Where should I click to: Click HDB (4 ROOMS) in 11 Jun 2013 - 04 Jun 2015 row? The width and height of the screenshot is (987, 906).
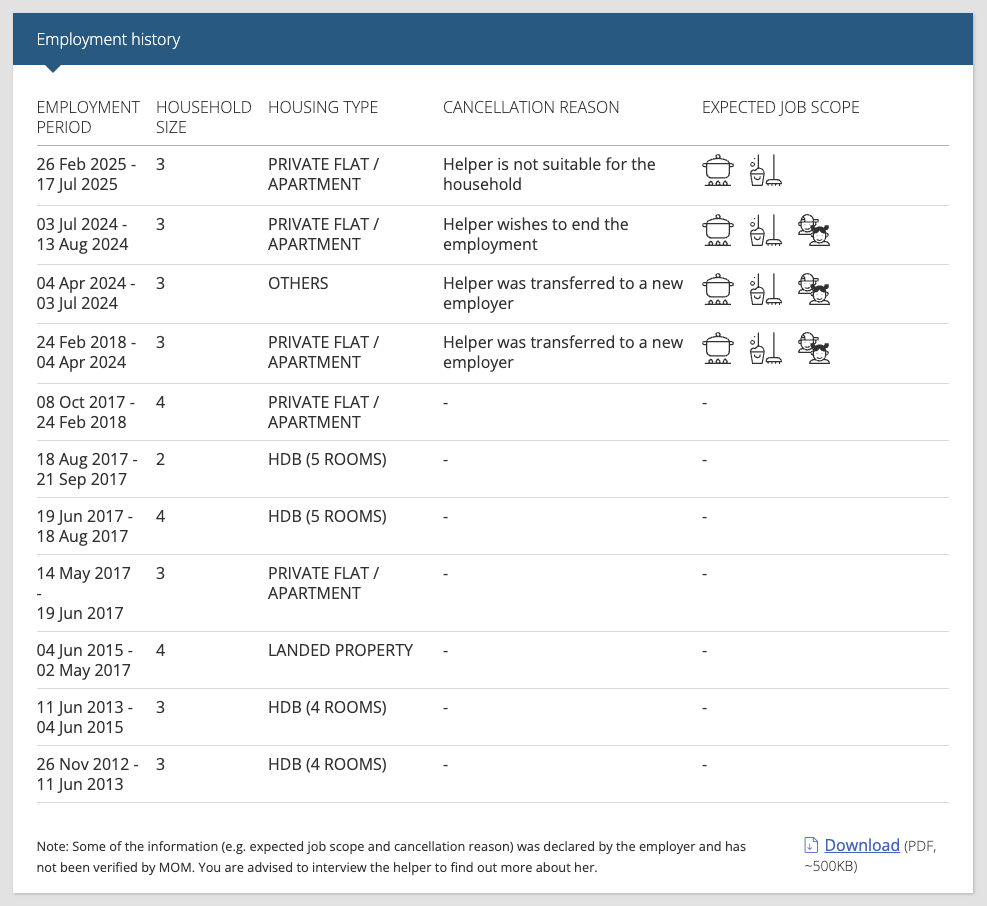(x=327, y=708)
